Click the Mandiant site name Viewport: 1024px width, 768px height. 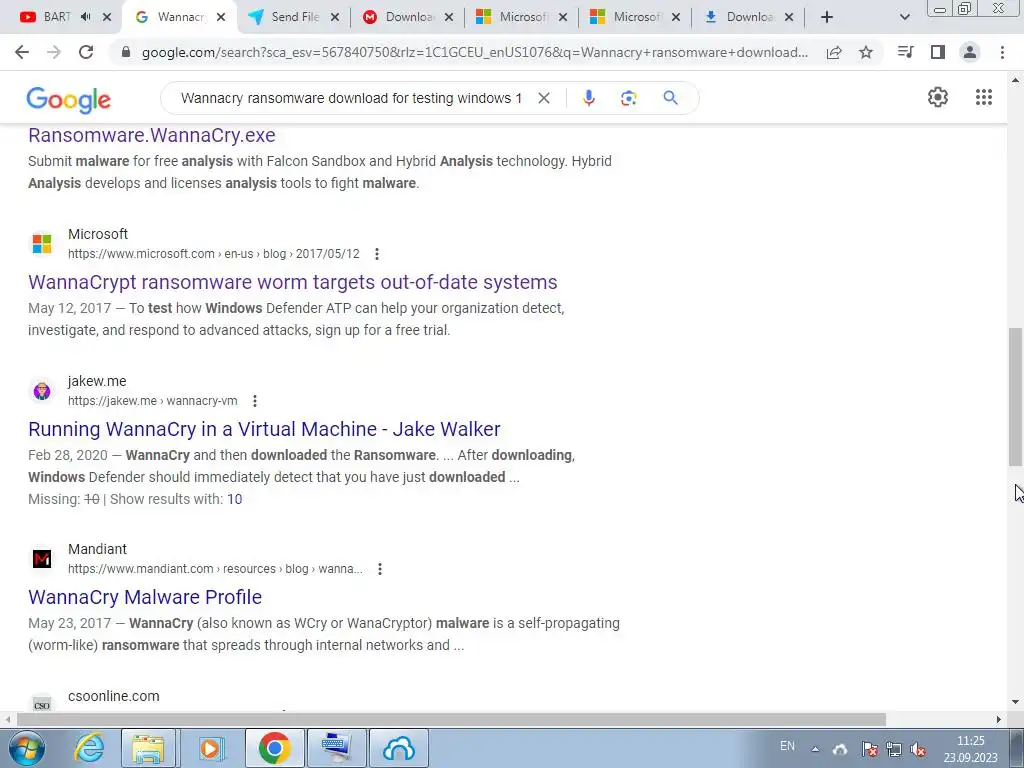click(x=97, y=549)
